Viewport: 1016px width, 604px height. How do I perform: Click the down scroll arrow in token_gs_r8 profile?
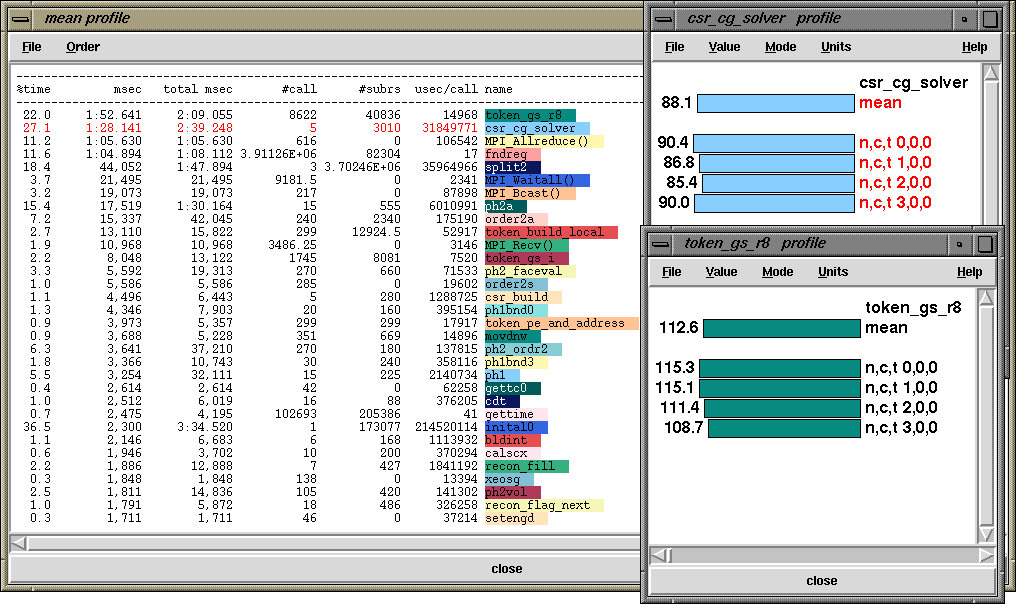pyautogui.click(x=986, y=534)
